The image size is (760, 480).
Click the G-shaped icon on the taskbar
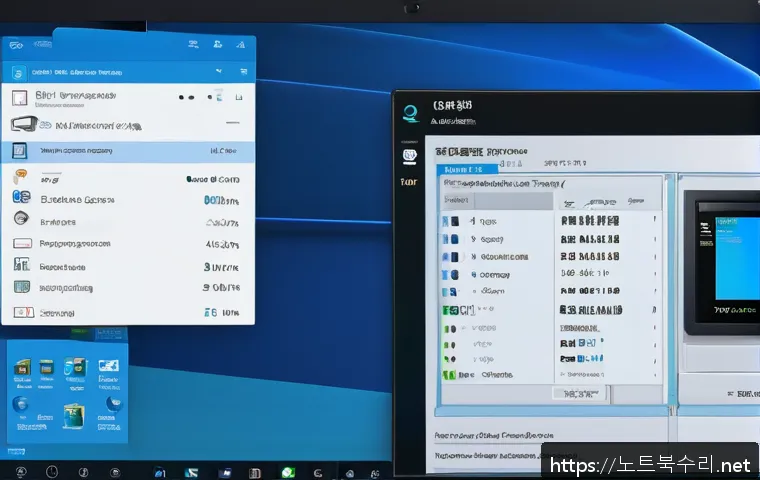318,473
